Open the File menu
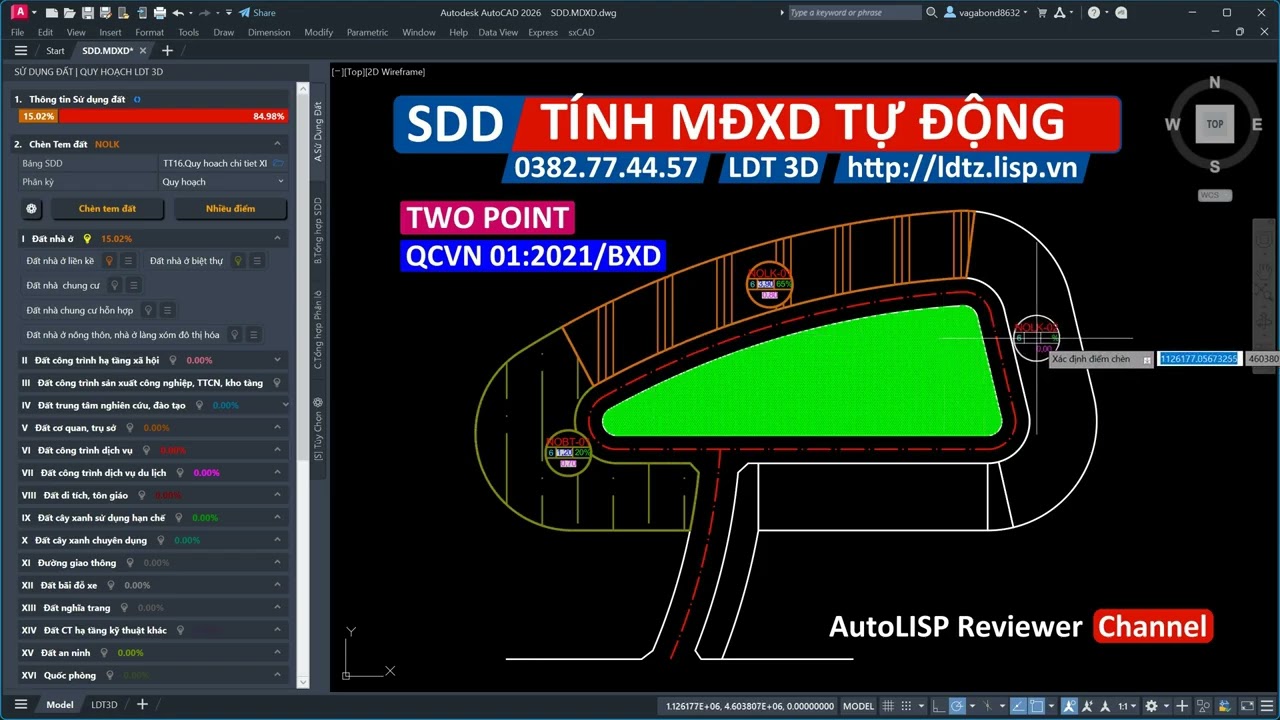Image resolution: width=1280 pixels, height=720 pixels. point(18,32)
